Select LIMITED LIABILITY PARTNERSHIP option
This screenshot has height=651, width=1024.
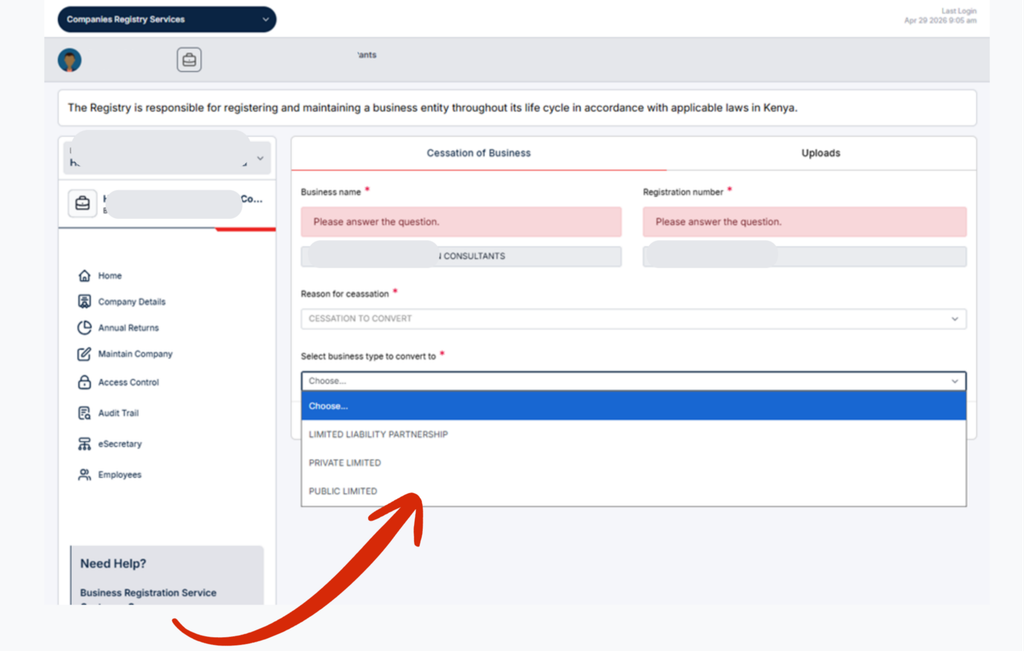(x=633, y=434)
